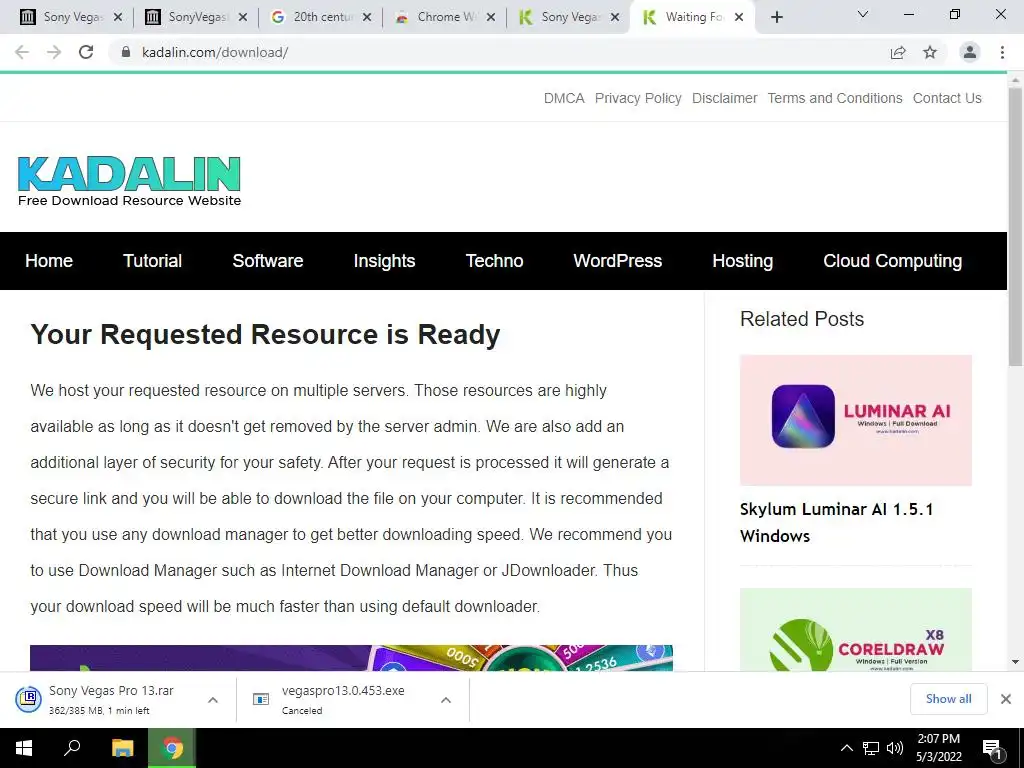Click the page vertical scrollbar thumb
Image resolution: width=1024 pixels, height=768 pixels.
[x=1016, y=227]
